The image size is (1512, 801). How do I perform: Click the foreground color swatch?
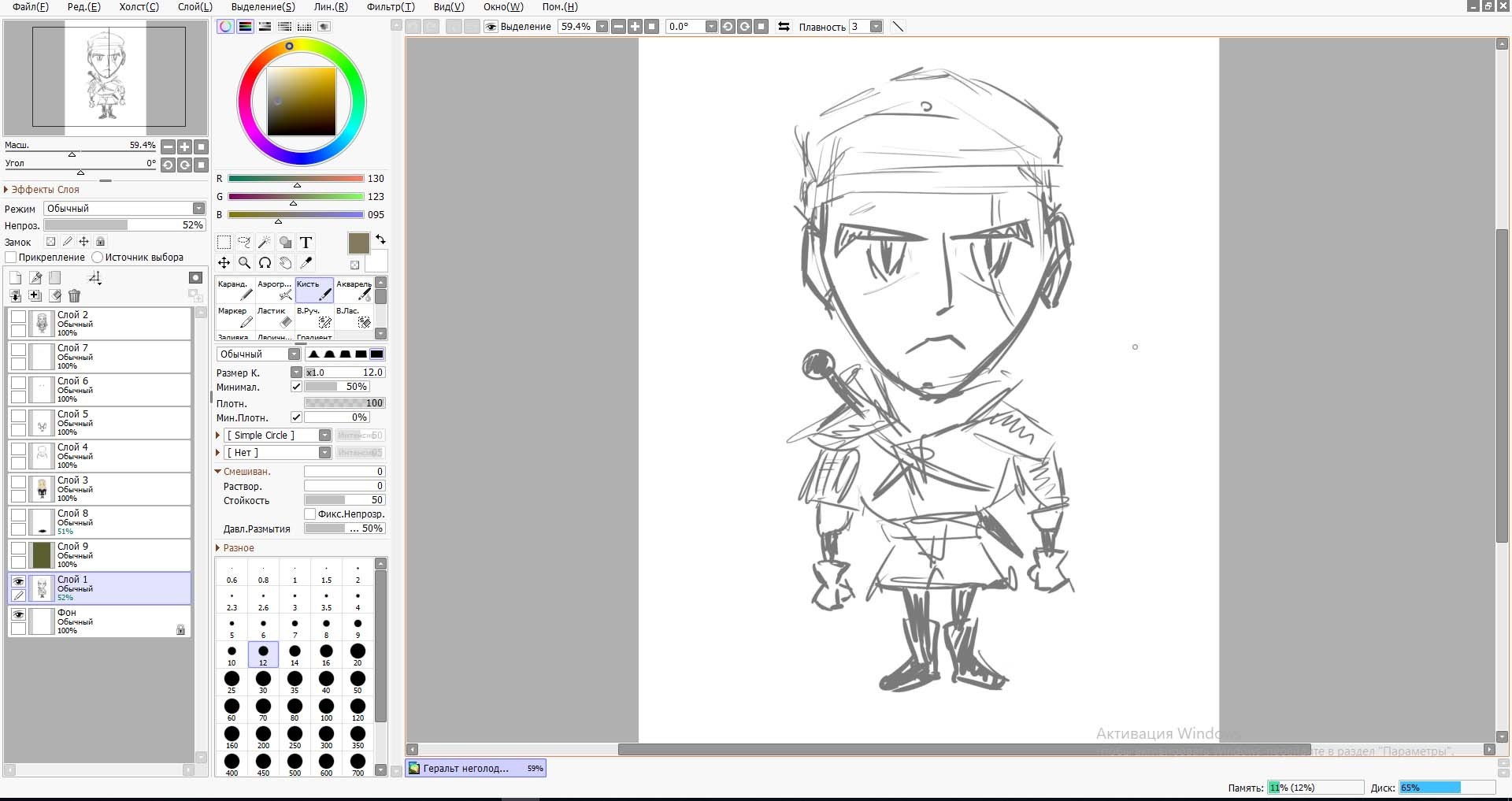(x=358, y=243)
